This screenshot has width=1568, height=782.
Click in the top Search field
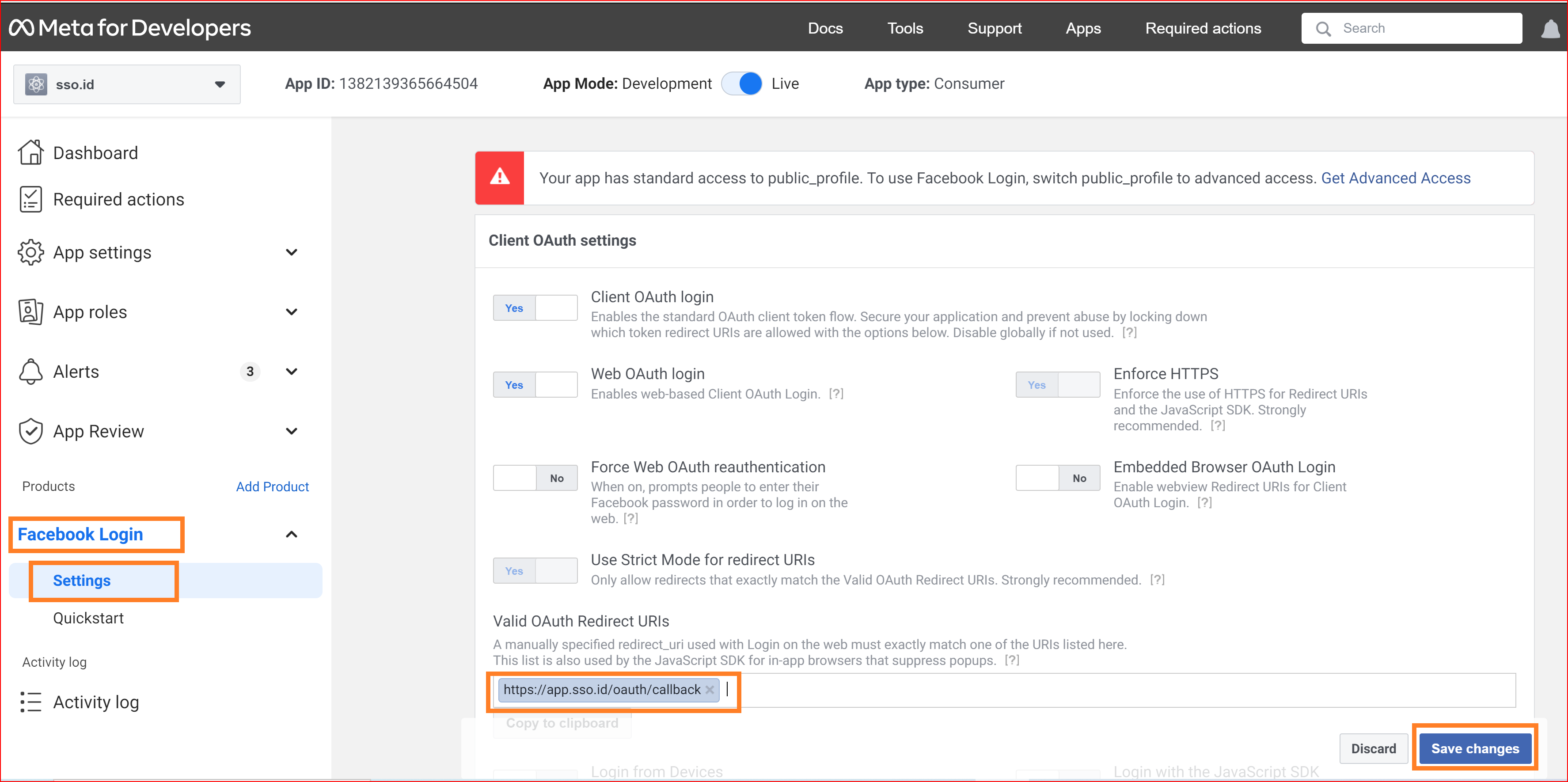point(1411,29)
